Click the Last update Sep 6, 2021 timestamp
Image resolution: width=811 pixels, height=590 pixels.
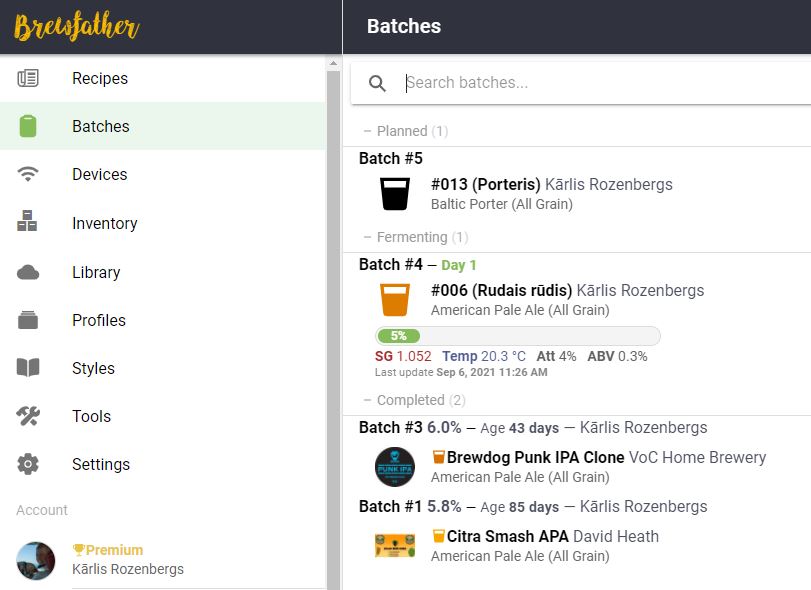pyautogui.click(x=461, y=372)
